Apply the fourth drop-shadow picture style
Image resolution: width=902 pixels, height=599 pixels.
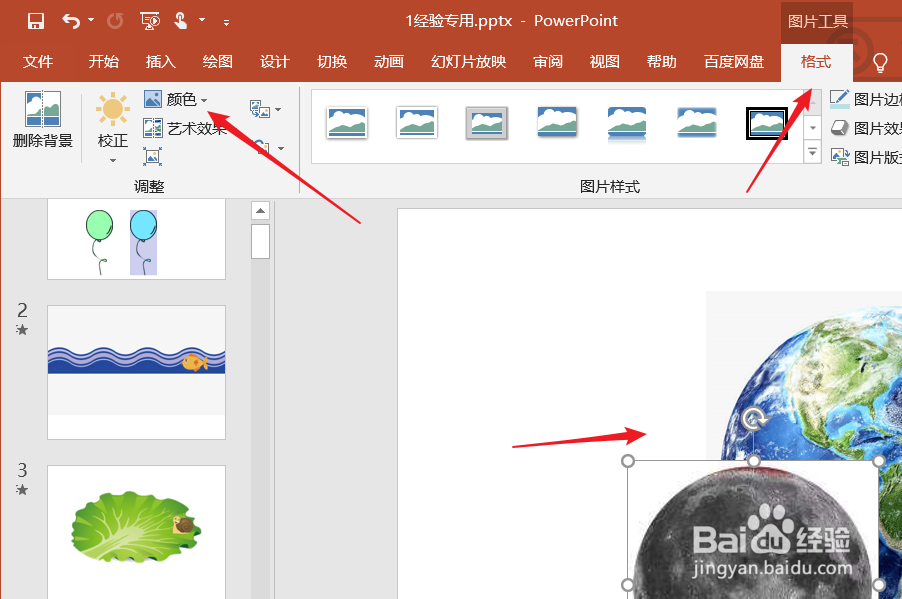557,123
